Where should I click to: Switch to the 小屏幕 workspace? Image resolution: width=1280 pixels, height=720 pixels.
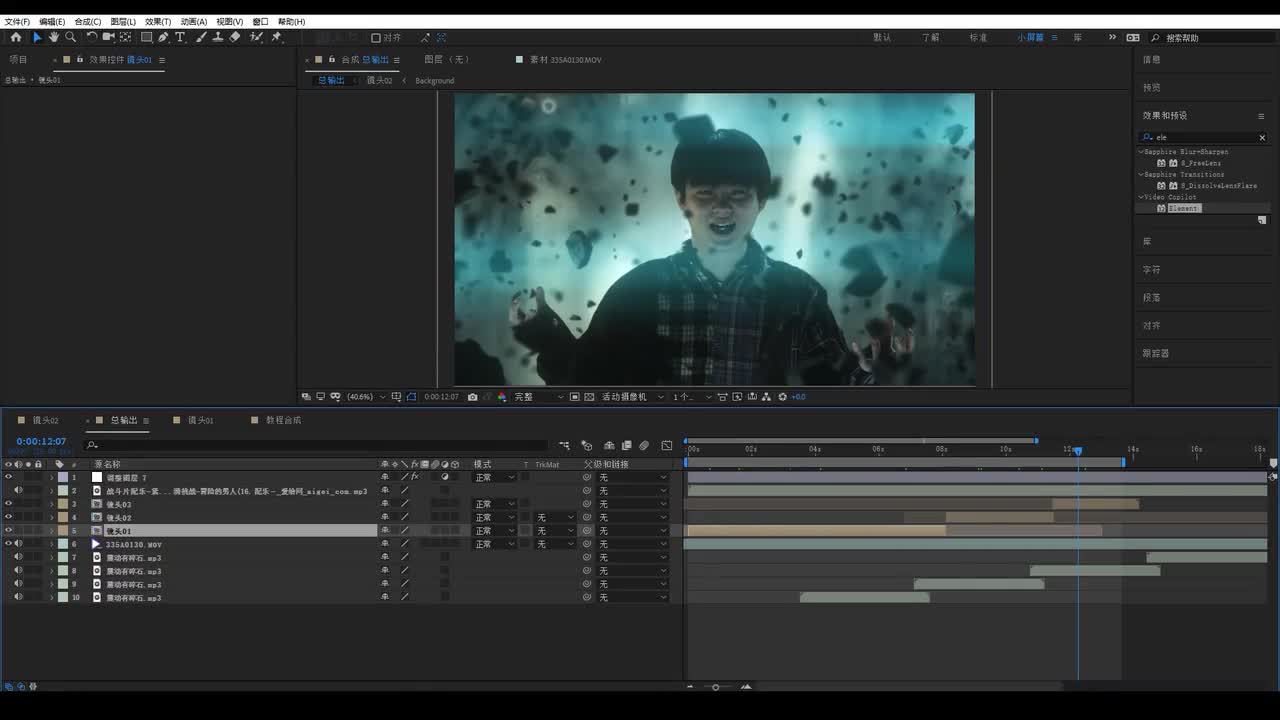[x=1030, y=37]
